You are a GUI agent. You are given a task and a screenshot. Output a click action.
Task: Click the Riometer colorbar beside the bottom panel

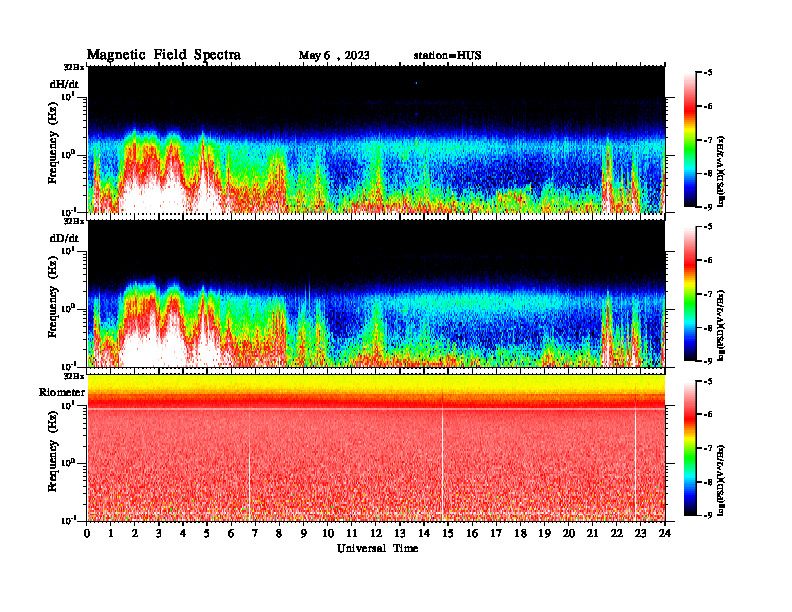pyautogui.click(x=690, y=448)
